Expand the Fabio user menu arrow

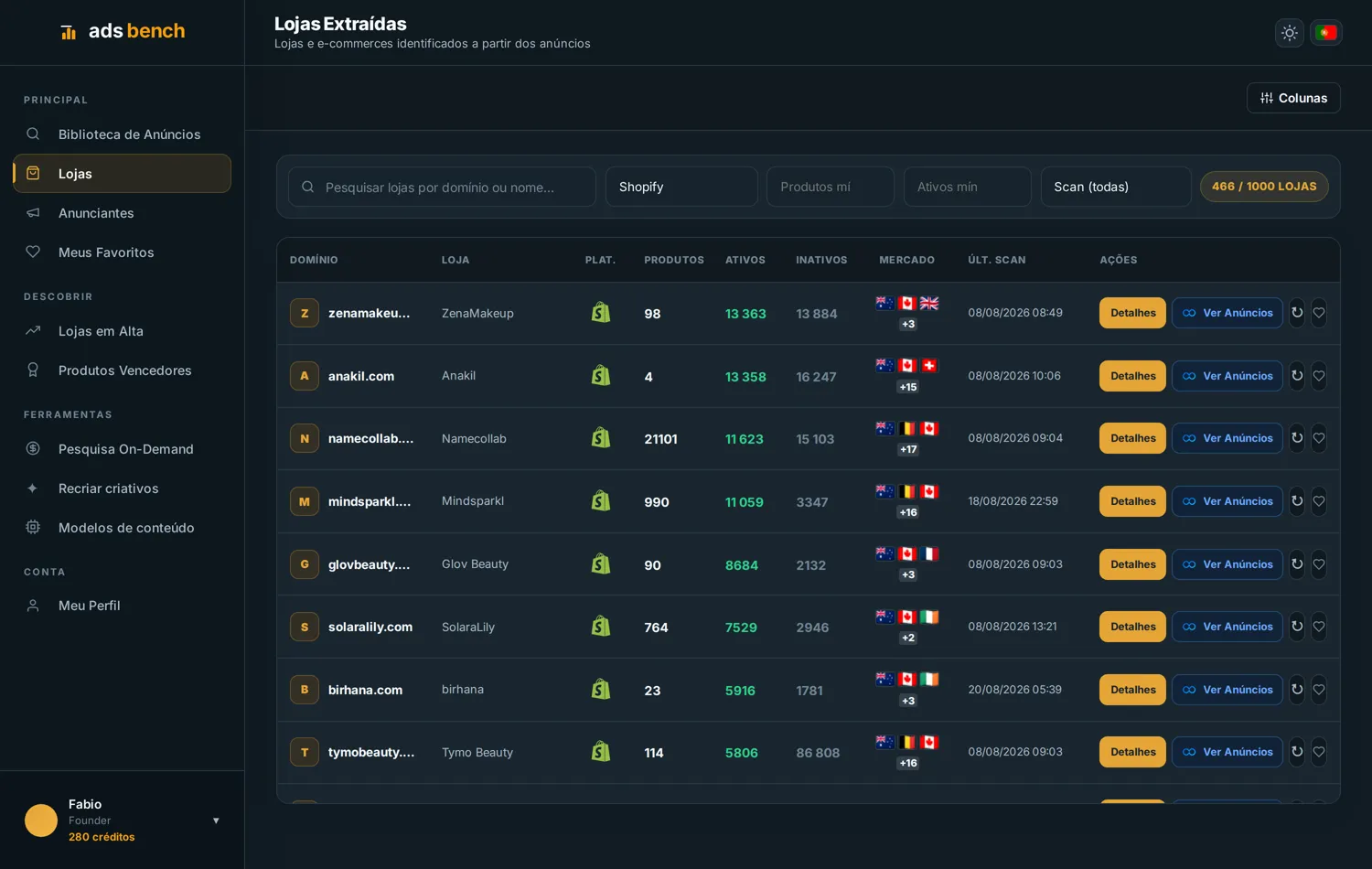pos(216,821)
